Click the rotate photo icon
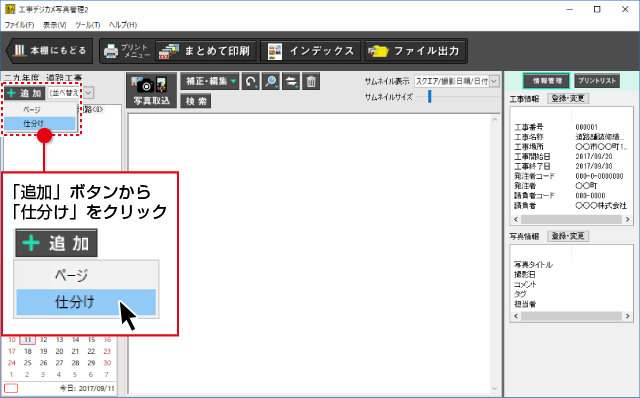The width and height of the screenshot is (640, 398). click(x=251, y=81)
